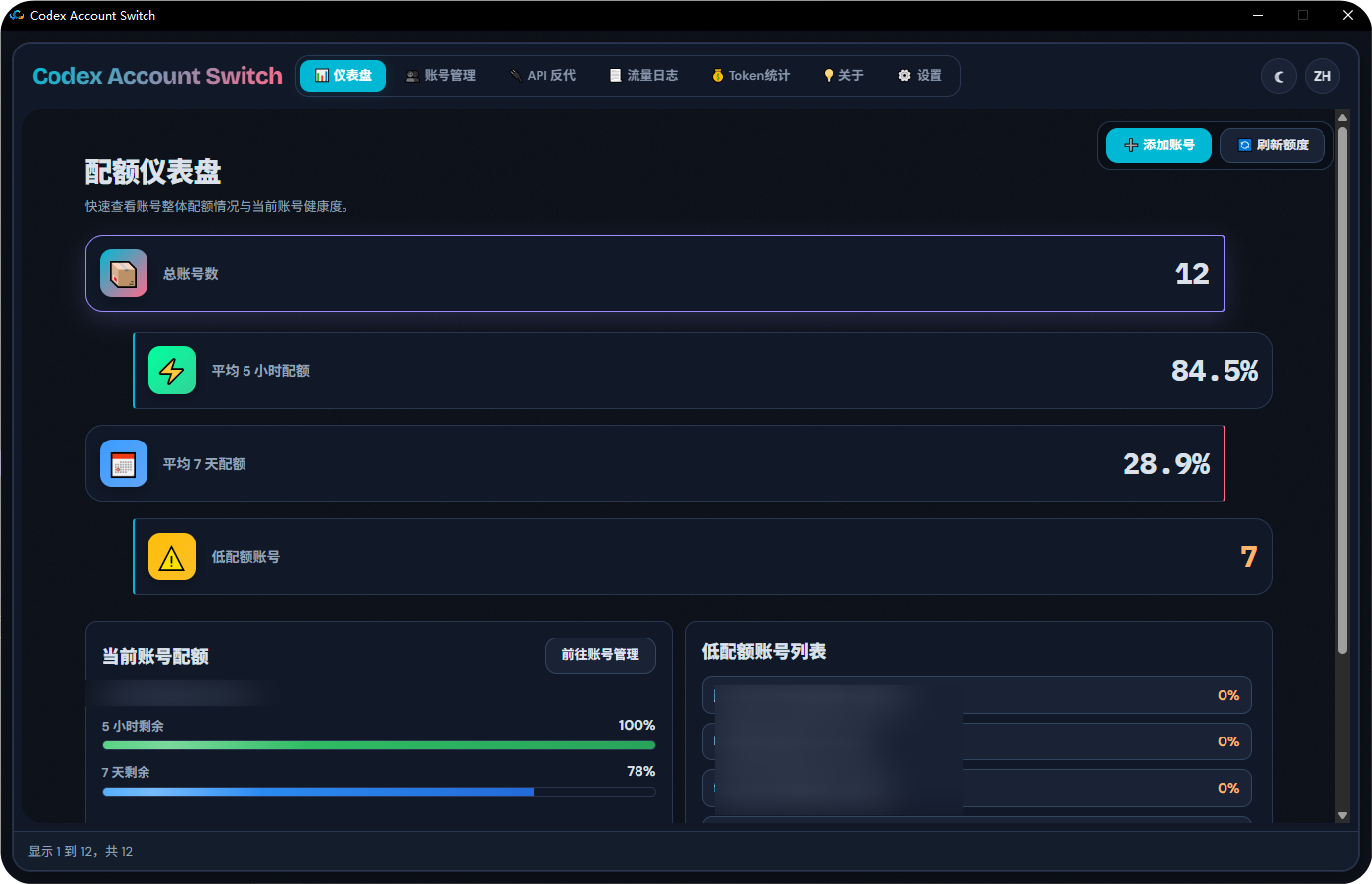Click the low quota count 7
Screen dimensions: 1372x884
coord(1249,557)
